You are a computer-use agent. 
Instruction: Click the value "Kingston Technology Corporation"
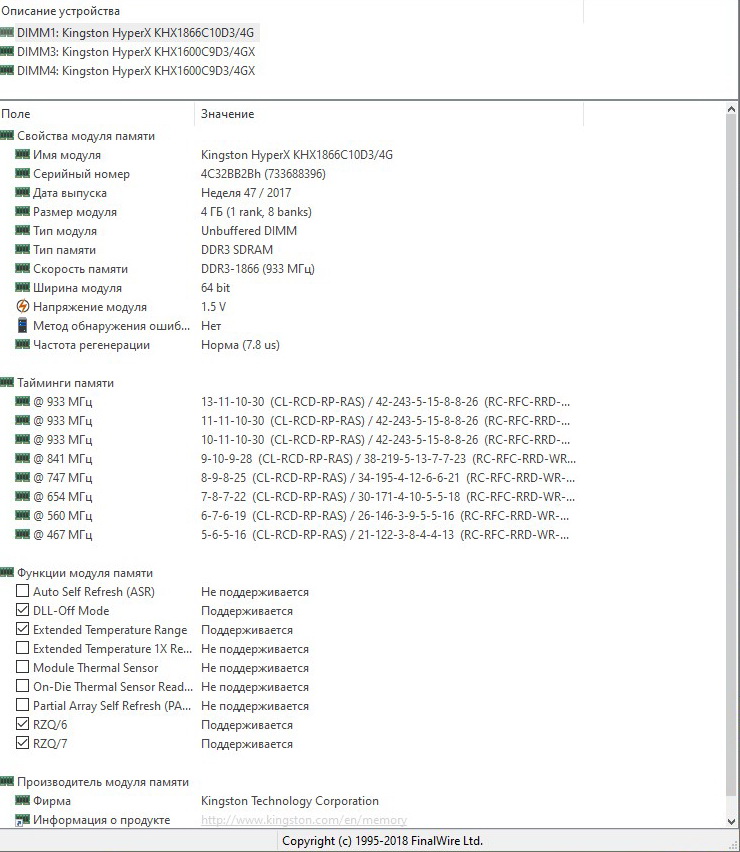[290, 801]
